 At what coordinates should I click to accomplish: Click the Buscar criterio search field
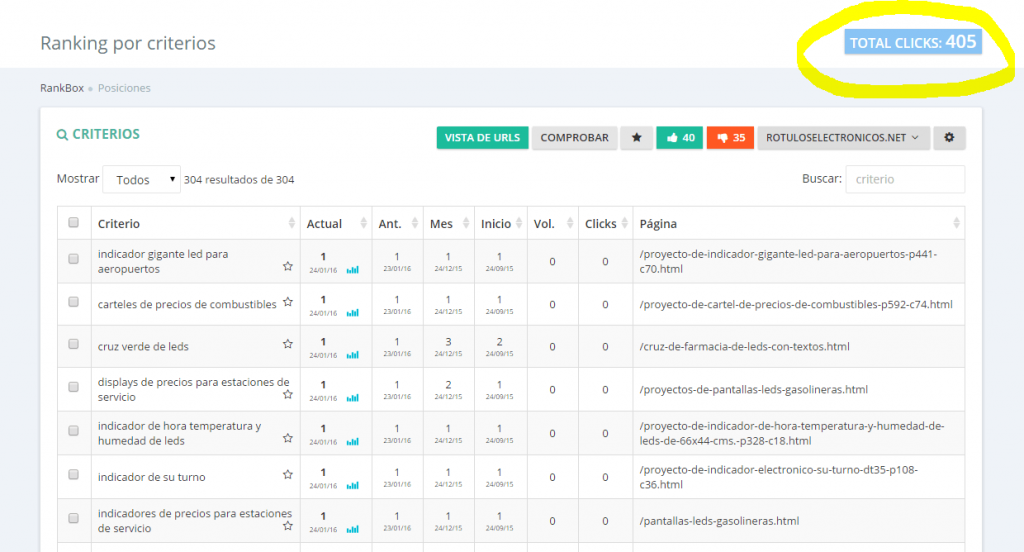click(904, 179)
